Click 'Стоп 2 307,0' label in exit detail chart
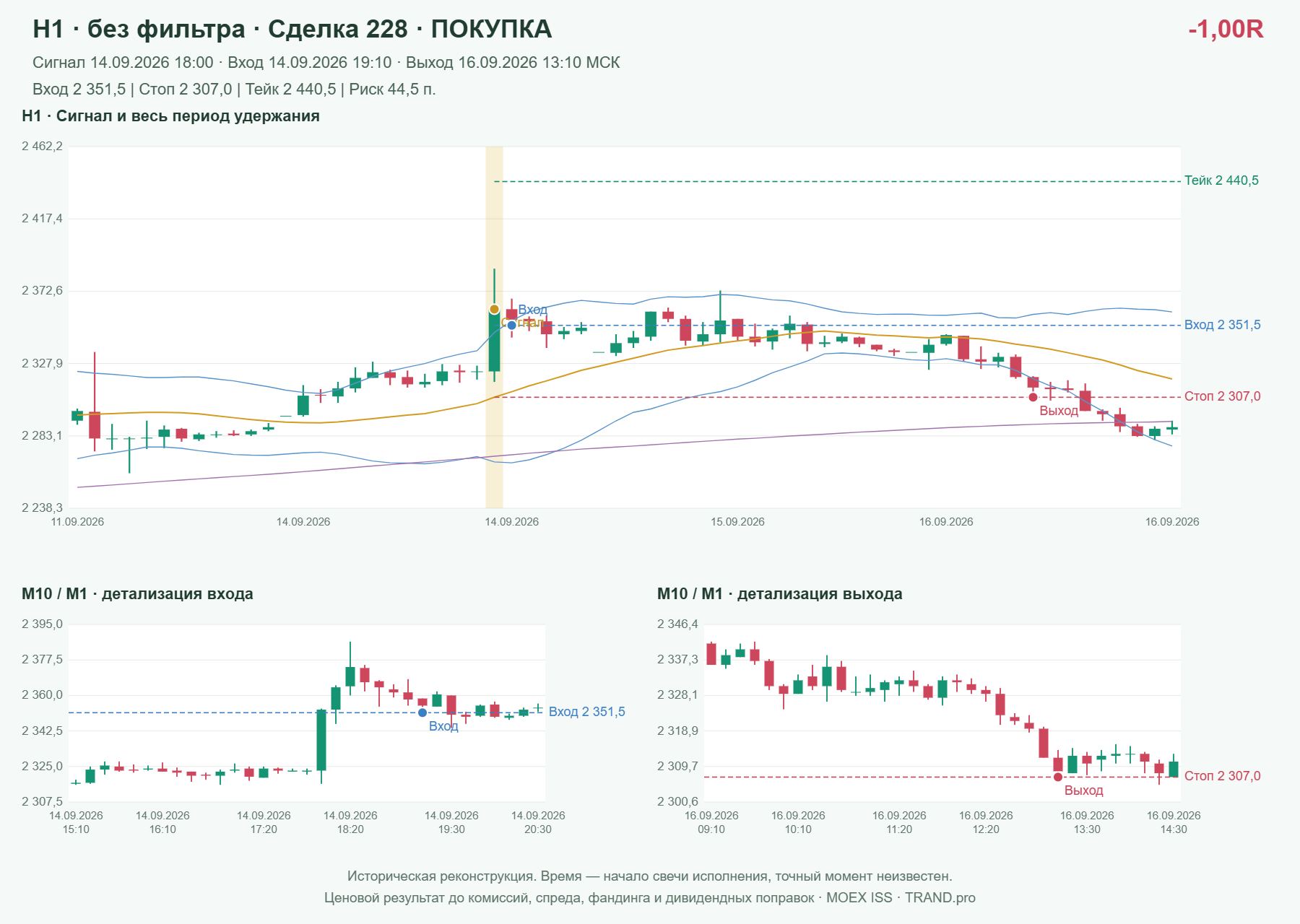The height and width of the screenshot is (924, 1300). (x=1223, y=776)
